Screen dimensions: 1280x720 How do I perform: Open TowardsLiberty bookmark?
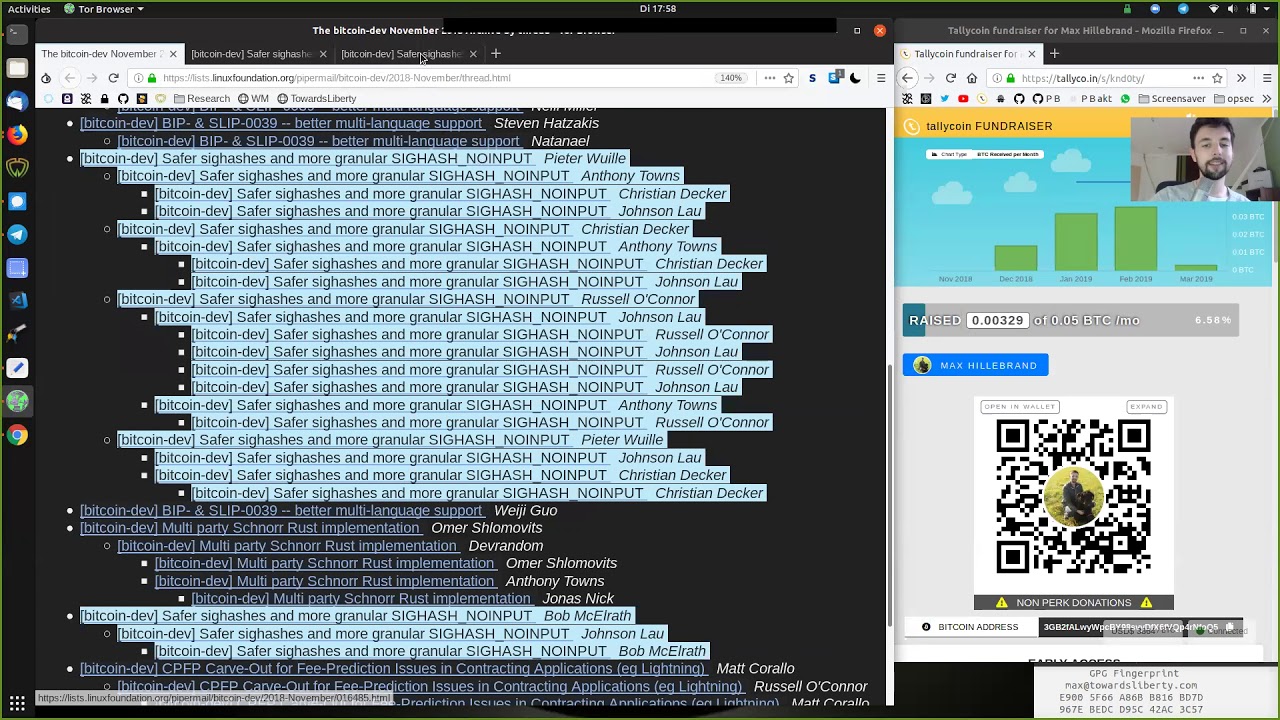pos(316,99)
